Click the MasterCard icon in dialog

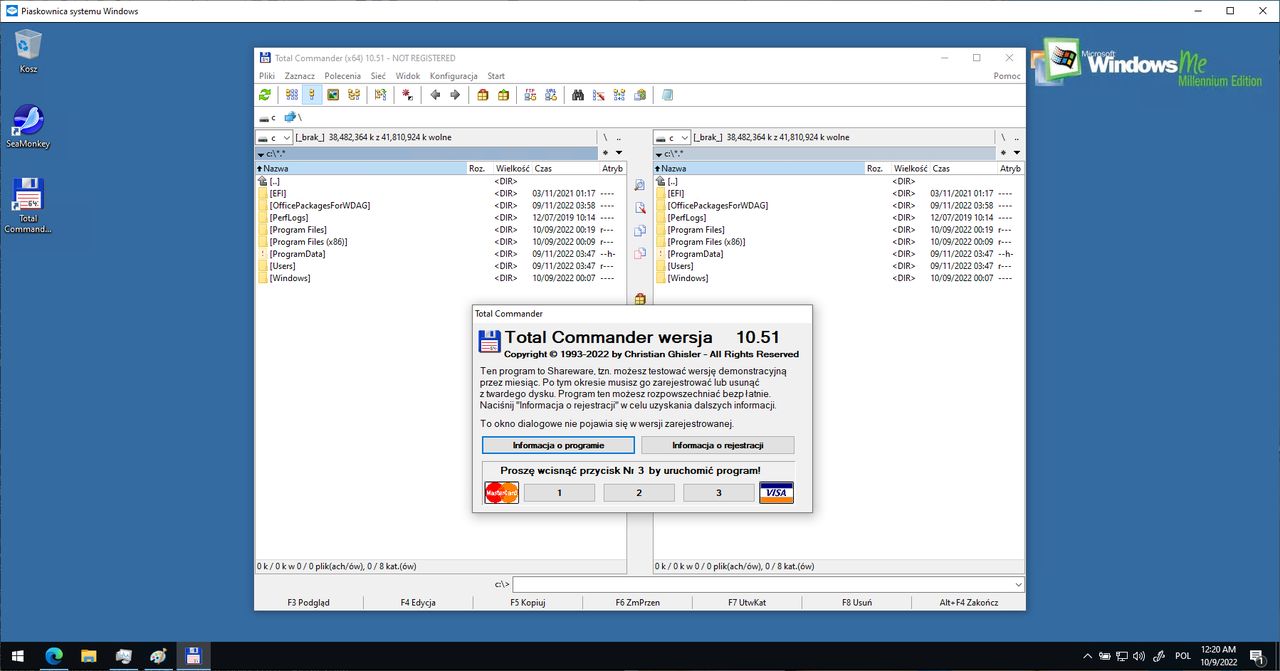501,492
